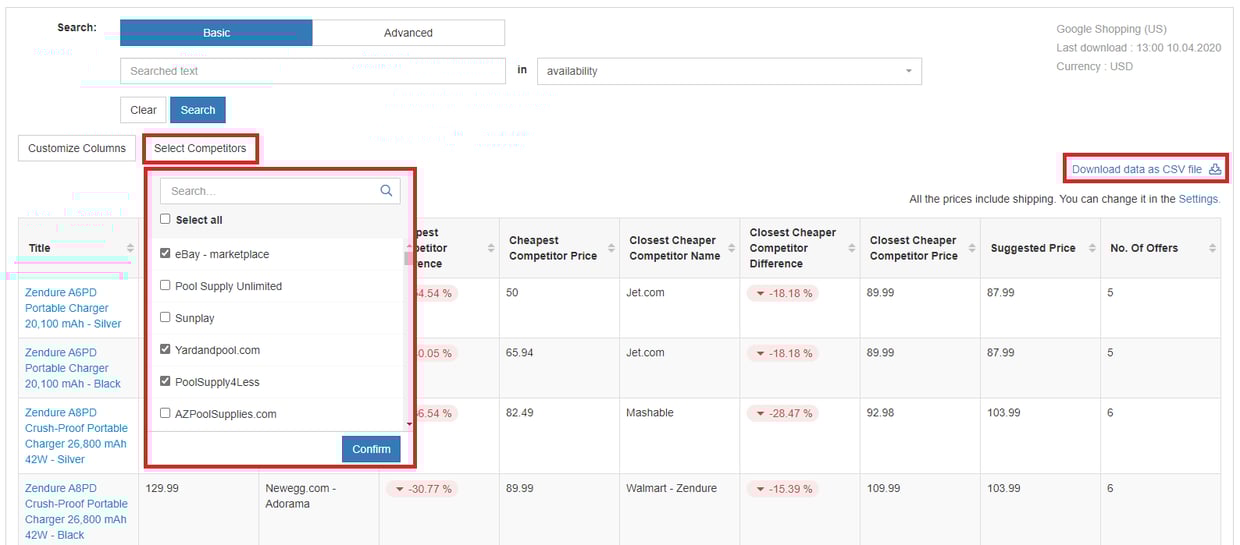1240x545 pixels.
Task: Switch to the Advanced search tab
Action: 408,33
